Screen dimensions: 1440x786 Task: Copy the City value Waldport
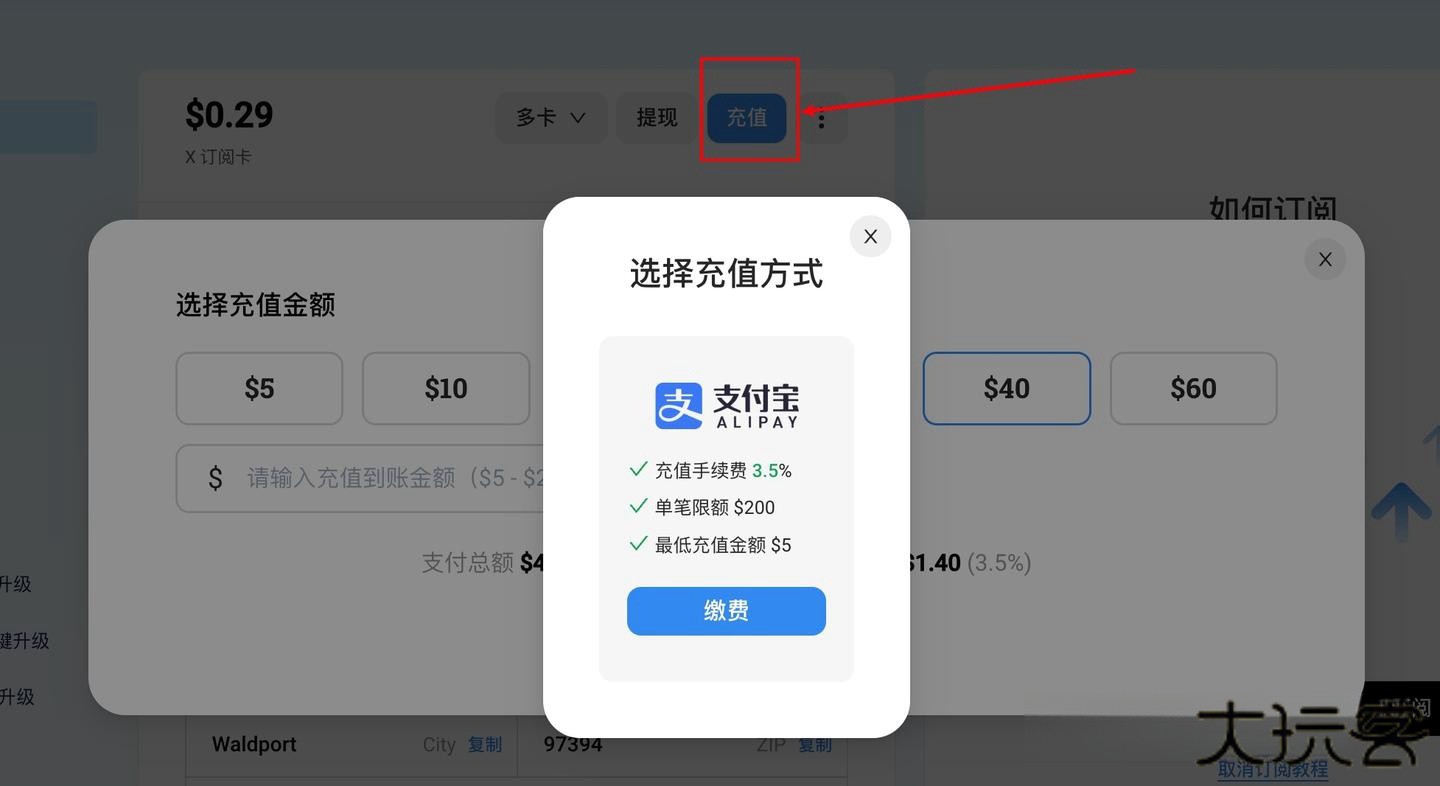(x=485, y=744)
